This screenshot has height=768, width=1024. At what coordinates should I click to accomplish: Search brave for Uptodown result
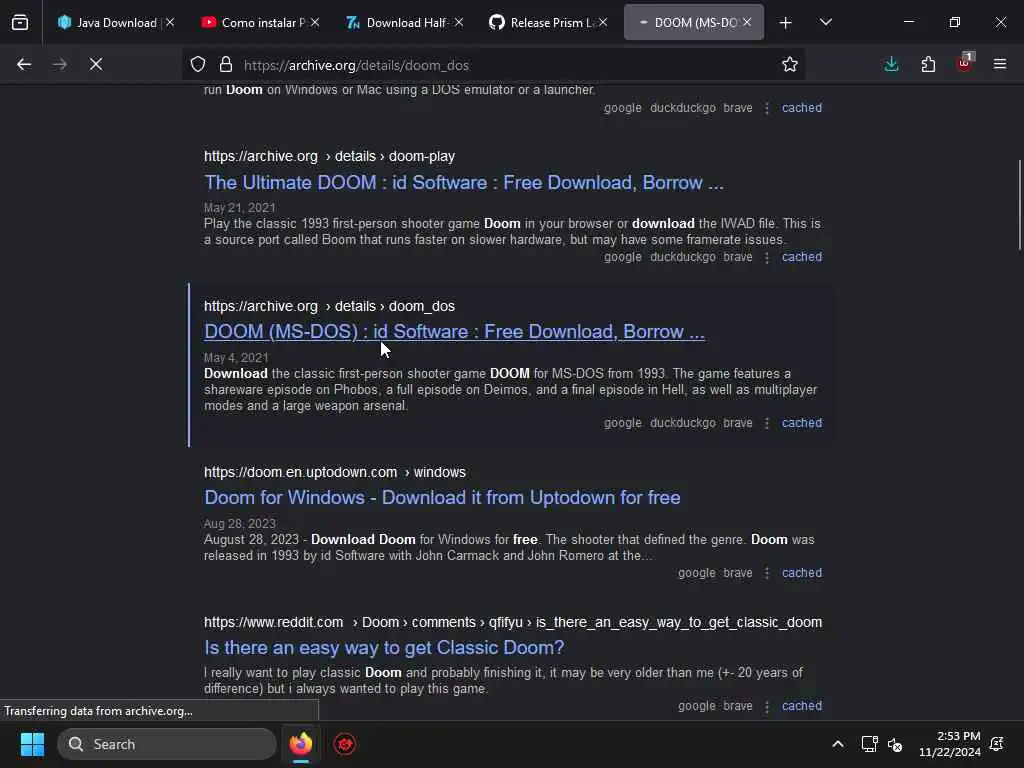(x=738, y=573)
